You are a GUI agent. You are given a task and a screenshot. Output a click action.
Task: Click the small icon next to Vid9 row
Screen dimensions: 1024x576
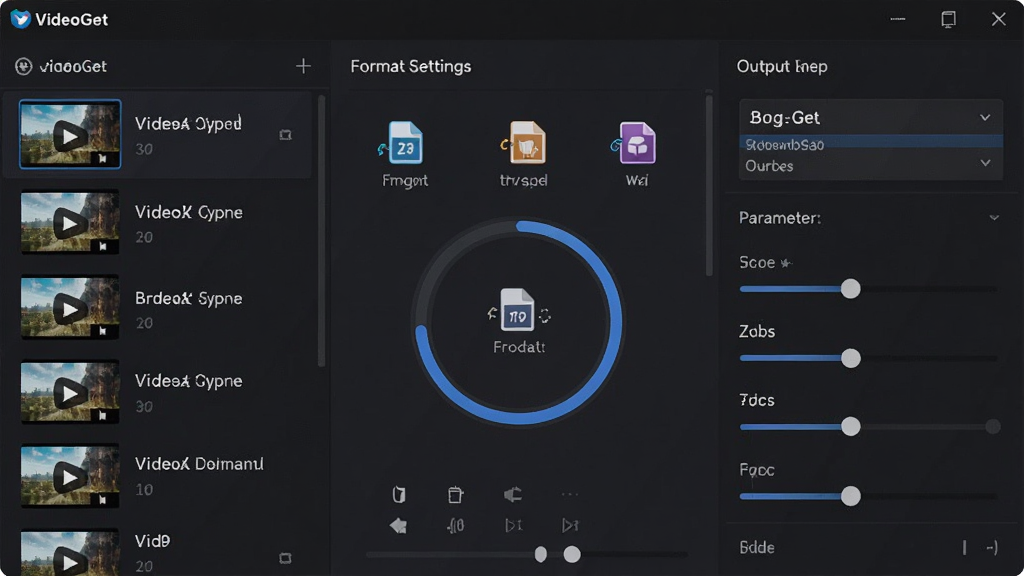point(285,558)
